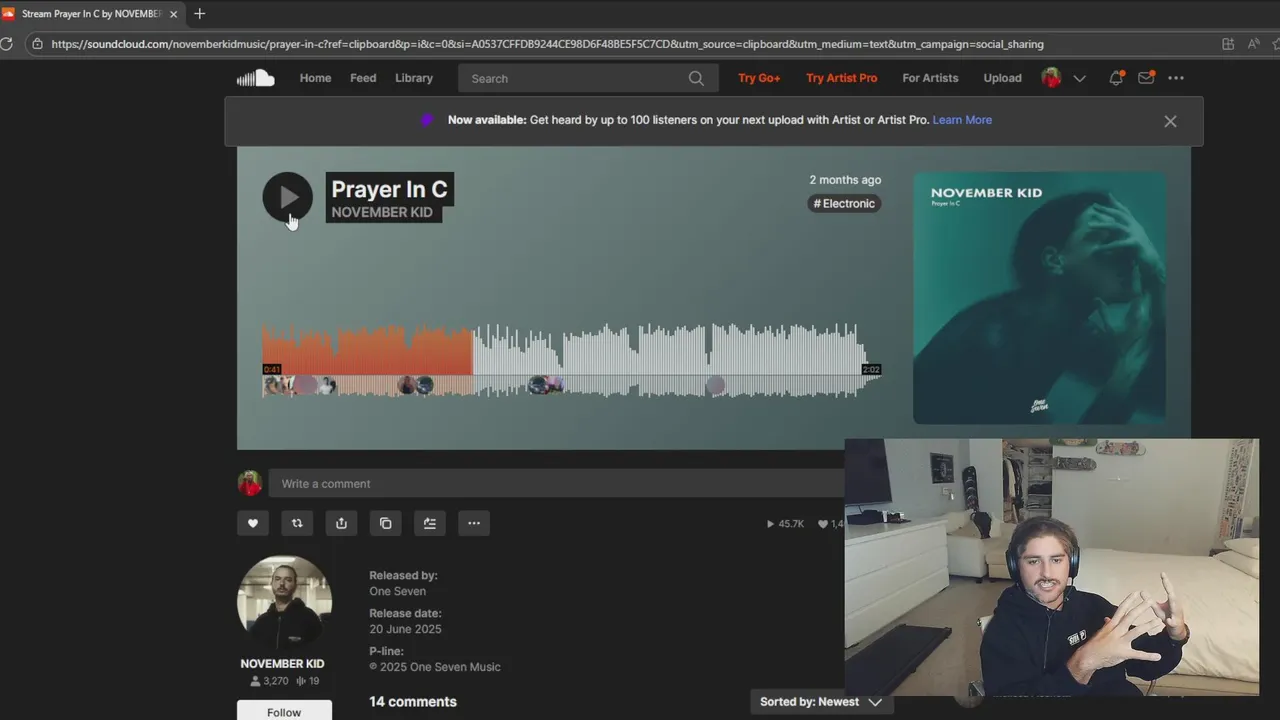Click the 14 comments heading
This screenshot has height=720, width=1280.
click(413, 702)
